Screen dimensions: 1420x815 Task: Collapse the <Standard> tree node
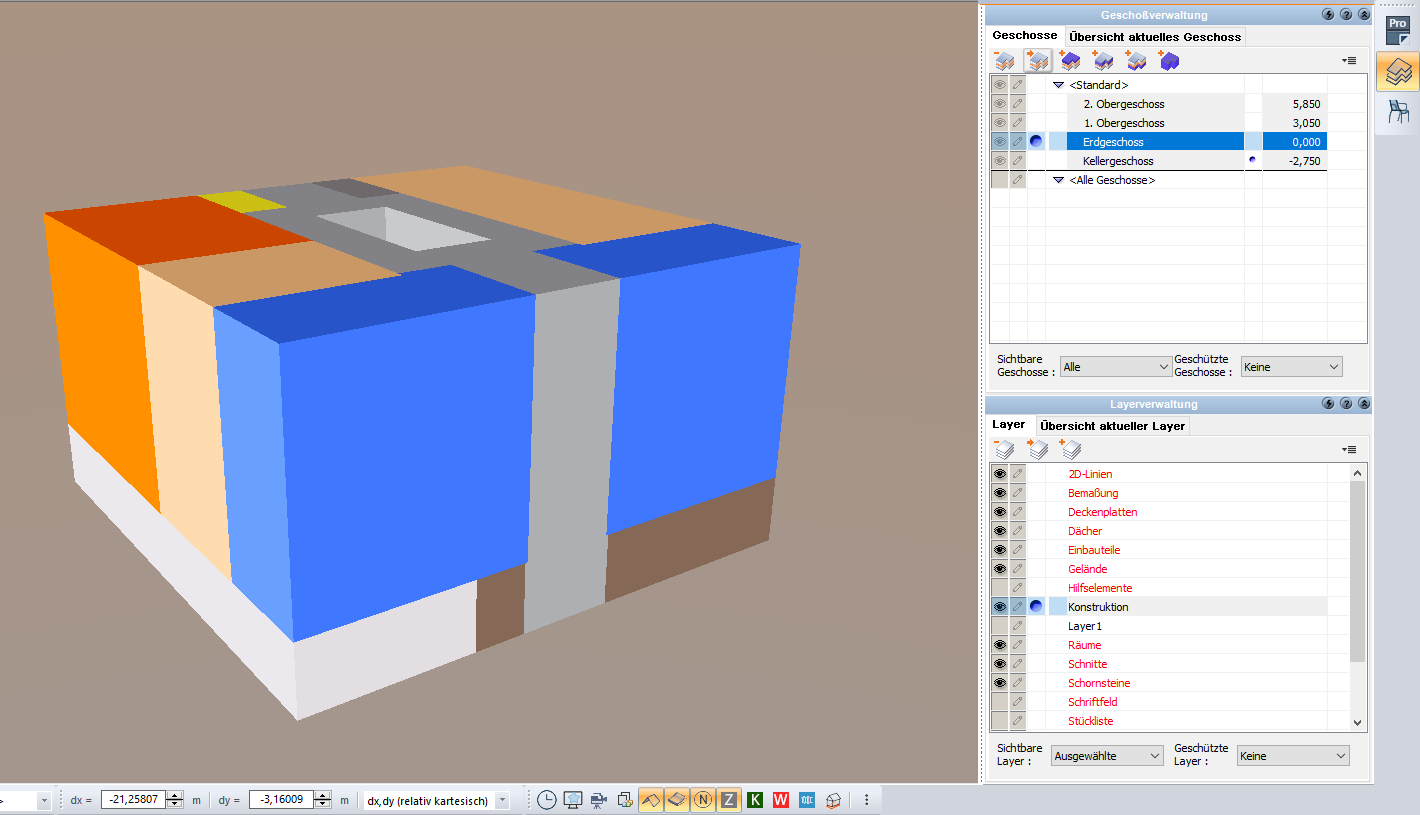pos(1058,84)
